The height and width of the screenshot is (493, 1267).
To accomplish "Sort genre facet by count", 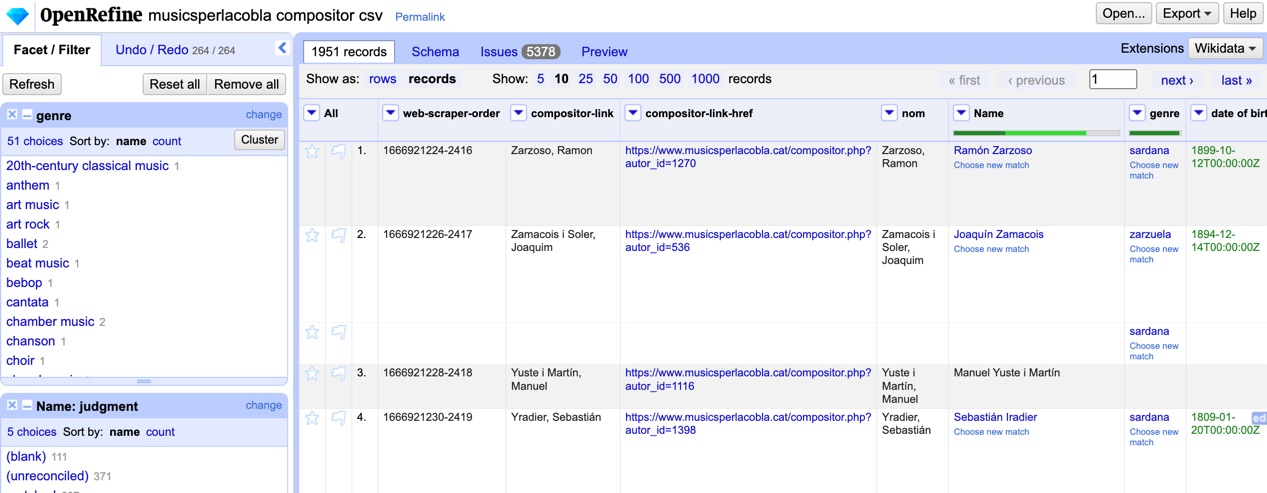I will pyautogui.click(x=167, y=141).
